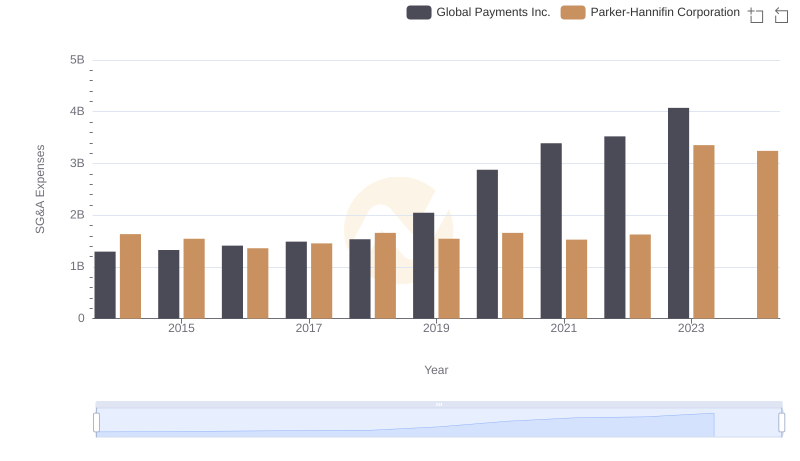Click the 1B y-axis label

point(77,267)
